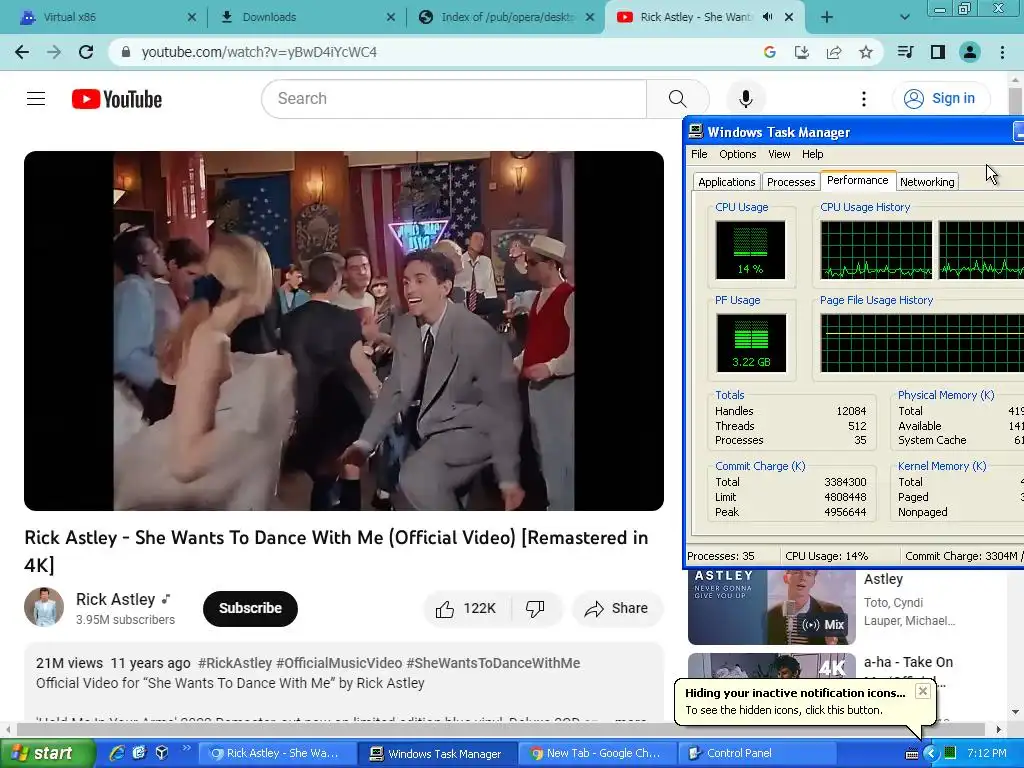Share this page from the address bar

pos(834,52)
